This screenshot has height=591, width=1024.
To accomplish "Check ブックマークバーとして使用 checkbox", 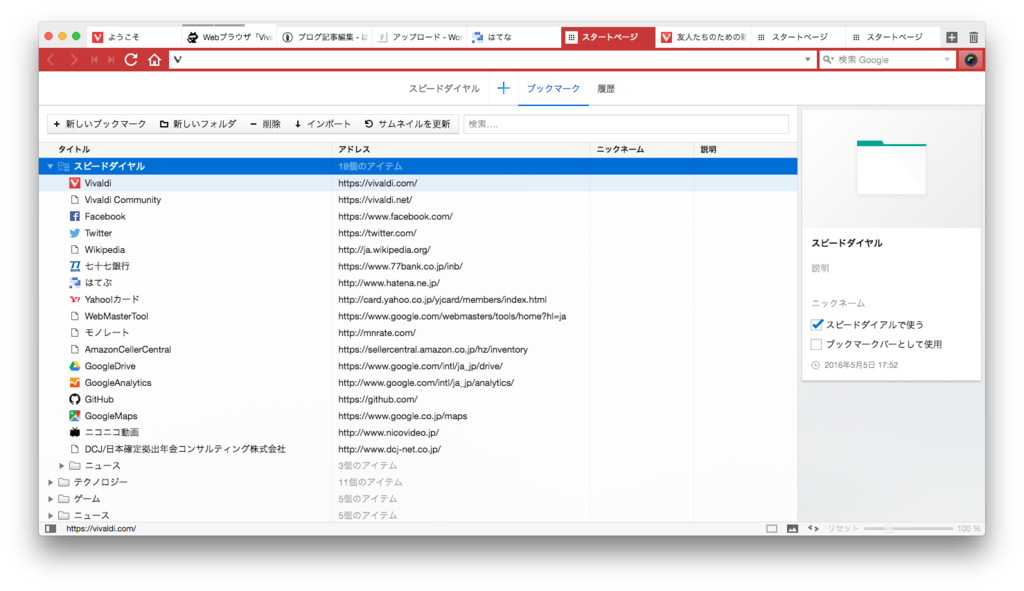I will pyautogui.click(x=816, y=344).
